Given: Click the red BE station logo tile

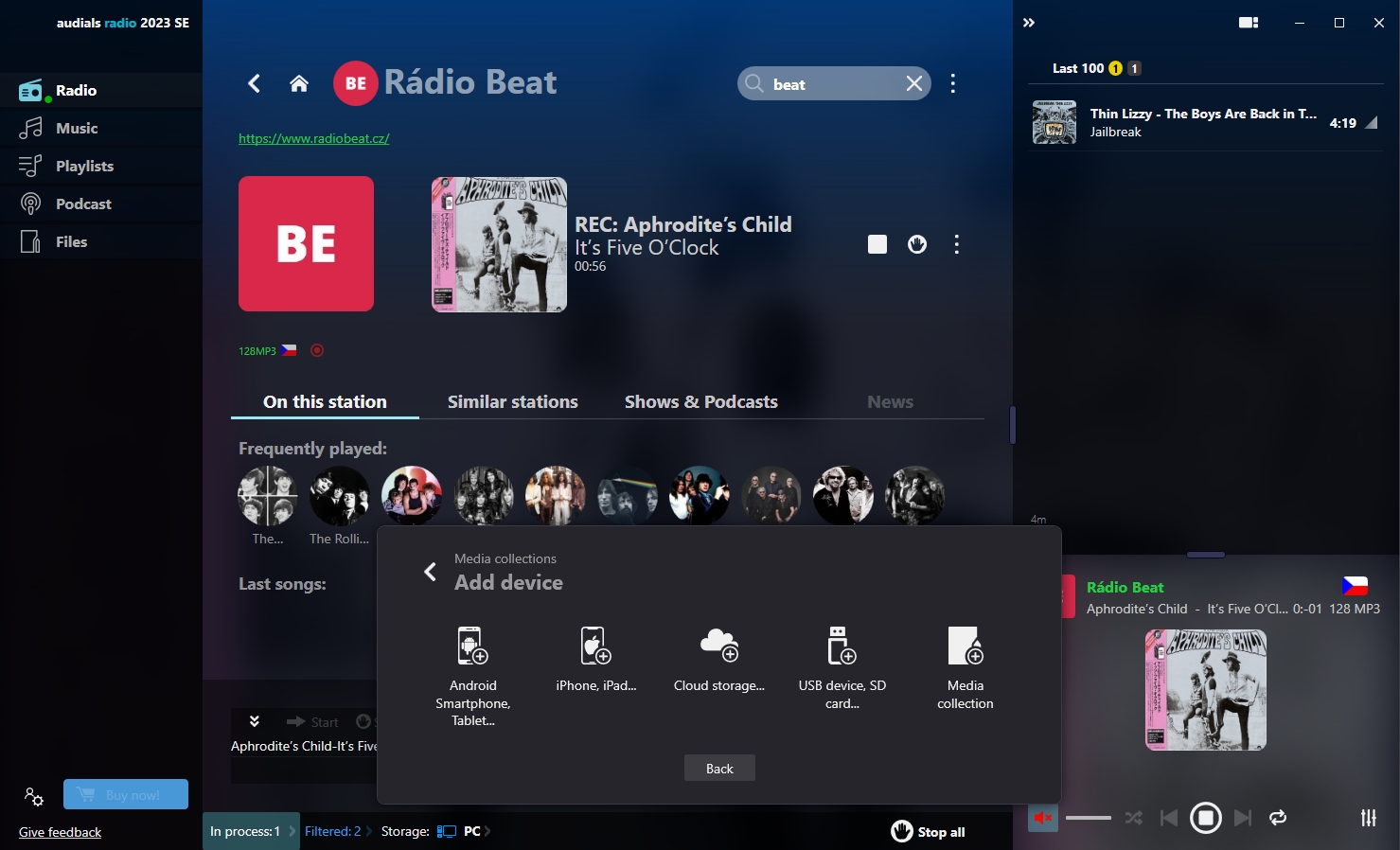Looking at the screenshot, I should (306, 243).
